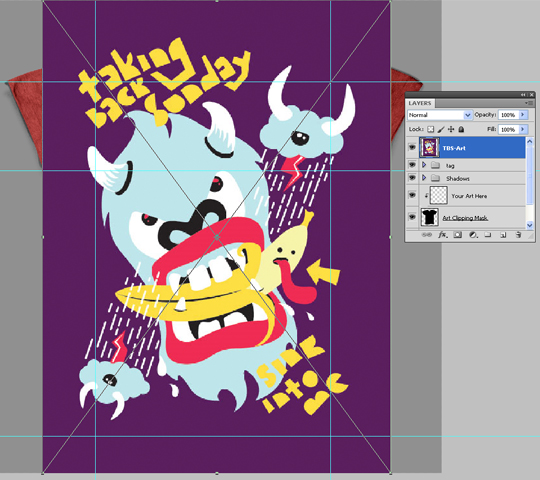Screen dimensions: 540x480
Task: Click the lock all padlock icon
Action: click(461, 129)
